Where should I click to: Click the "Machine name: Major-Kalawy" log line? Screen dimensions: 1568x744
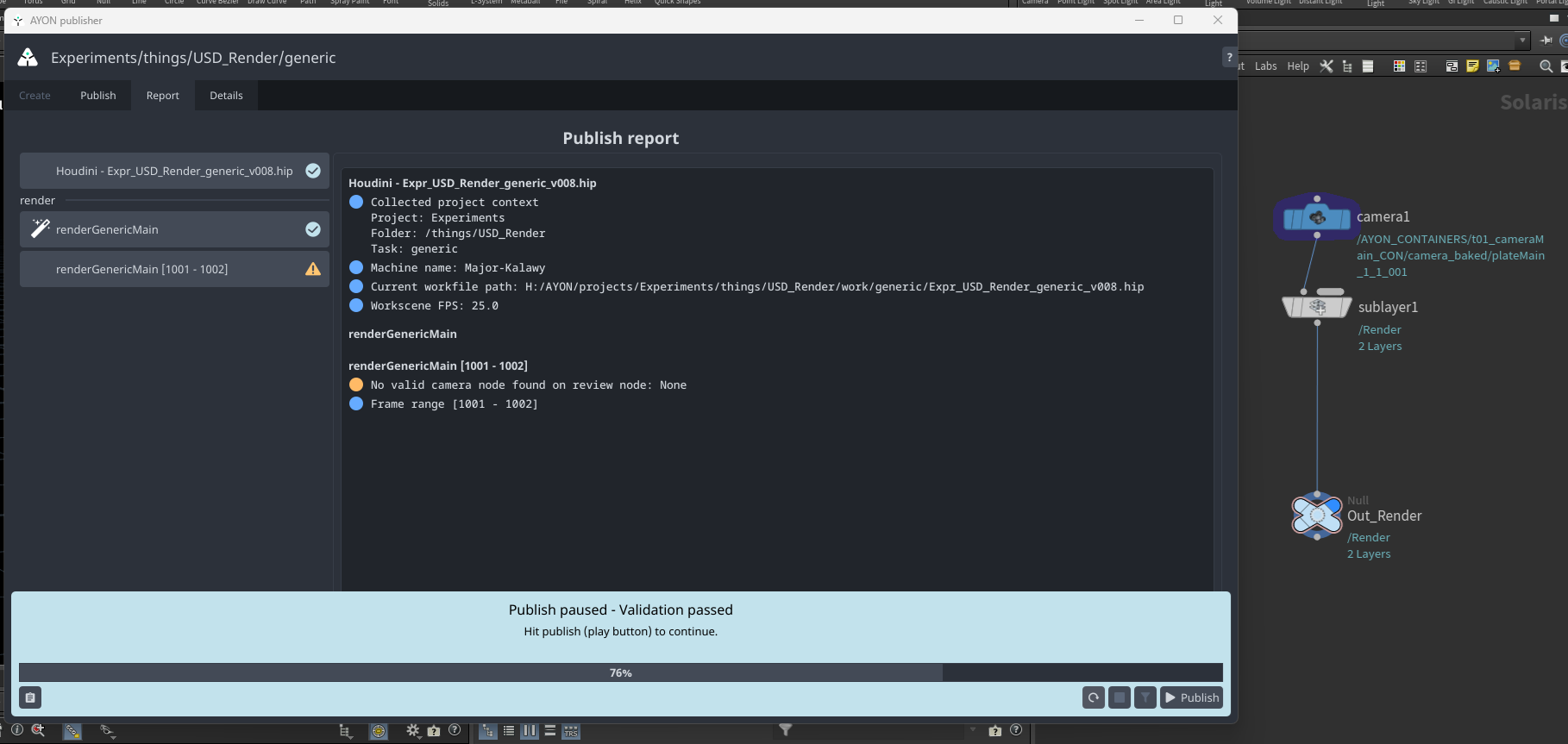[x=458, y=268]
